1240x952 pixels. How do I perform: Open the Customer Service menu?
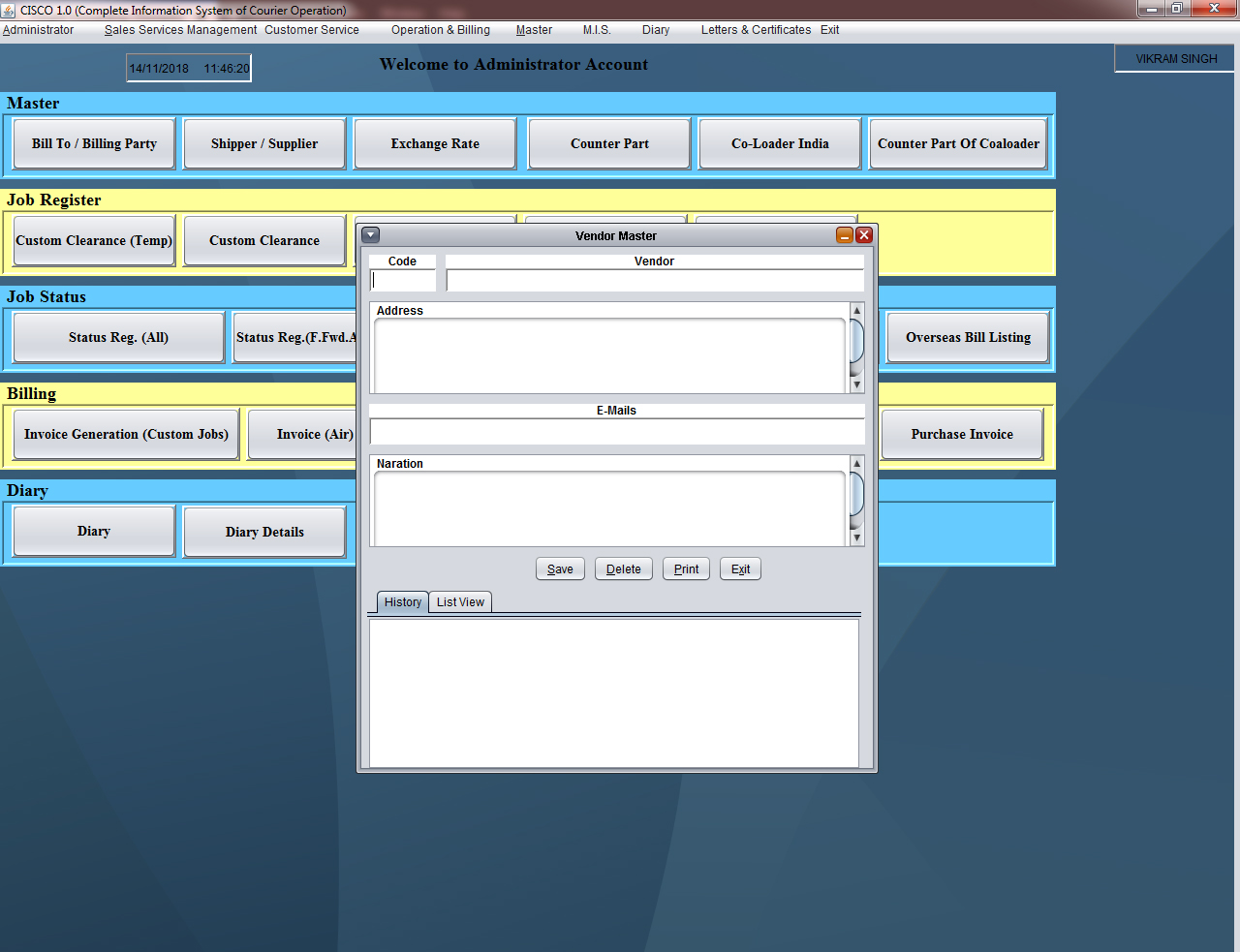coord(312,30)
